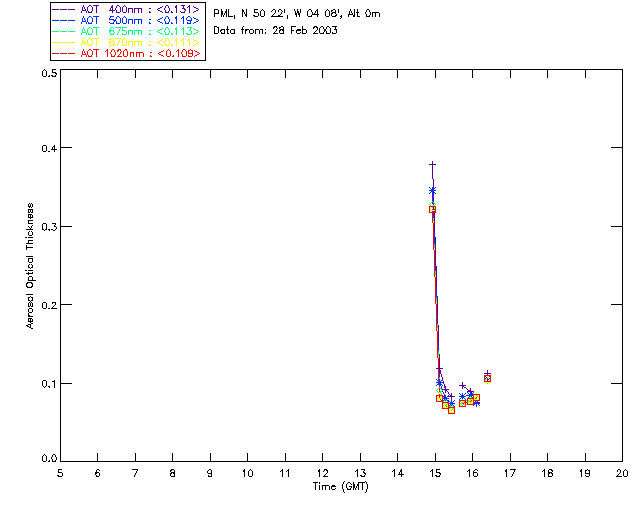
Task: Click the header line 'PML, N 50 22', W 04 08', Alt 0m'
Action: (x=297, y=13)
